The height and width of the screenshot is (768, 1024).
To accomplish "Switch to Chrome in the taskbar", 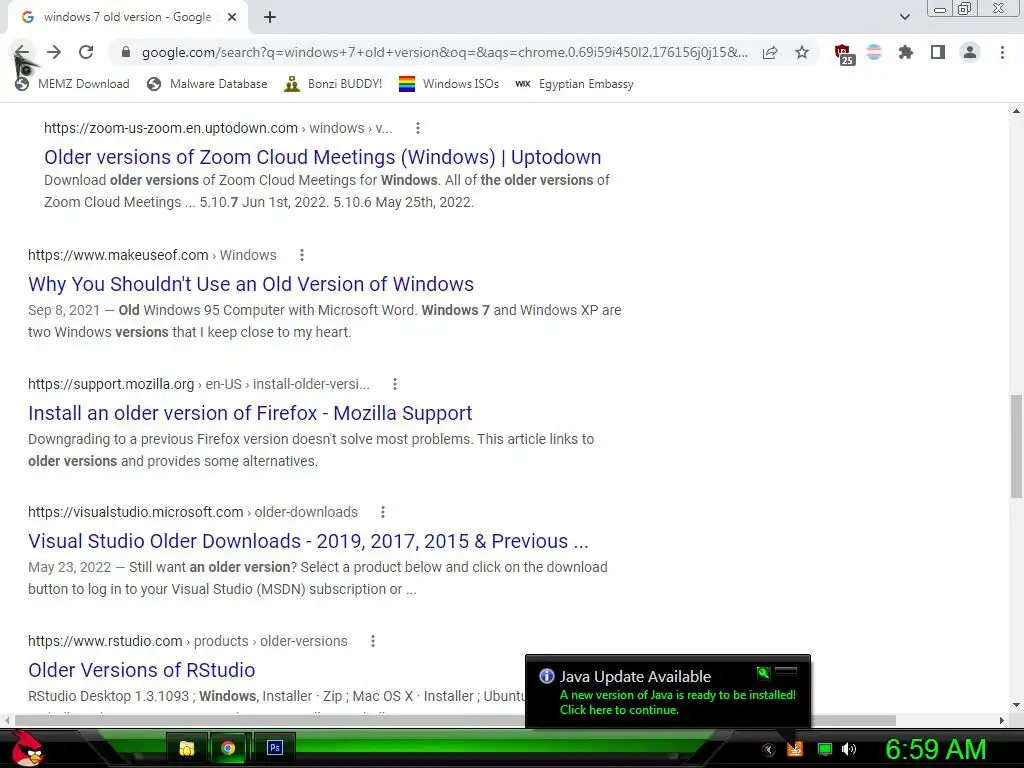I will coord(228,748).
